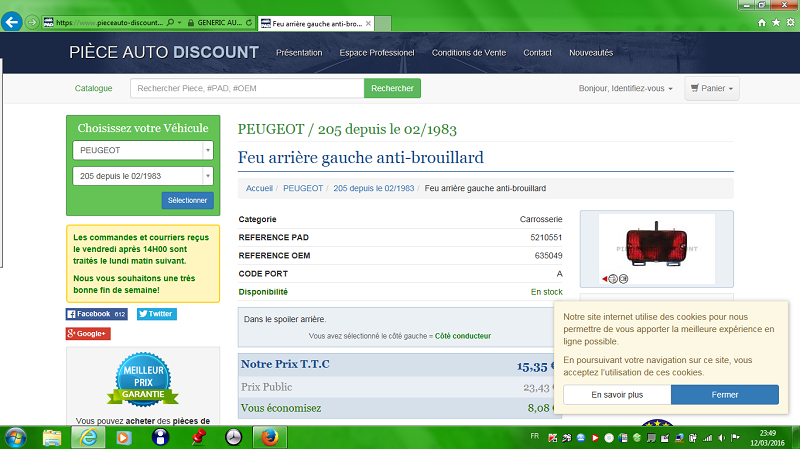Select the reference PAD value 5210551
Screen dimensions: 800x449
[x=546, y=237]
